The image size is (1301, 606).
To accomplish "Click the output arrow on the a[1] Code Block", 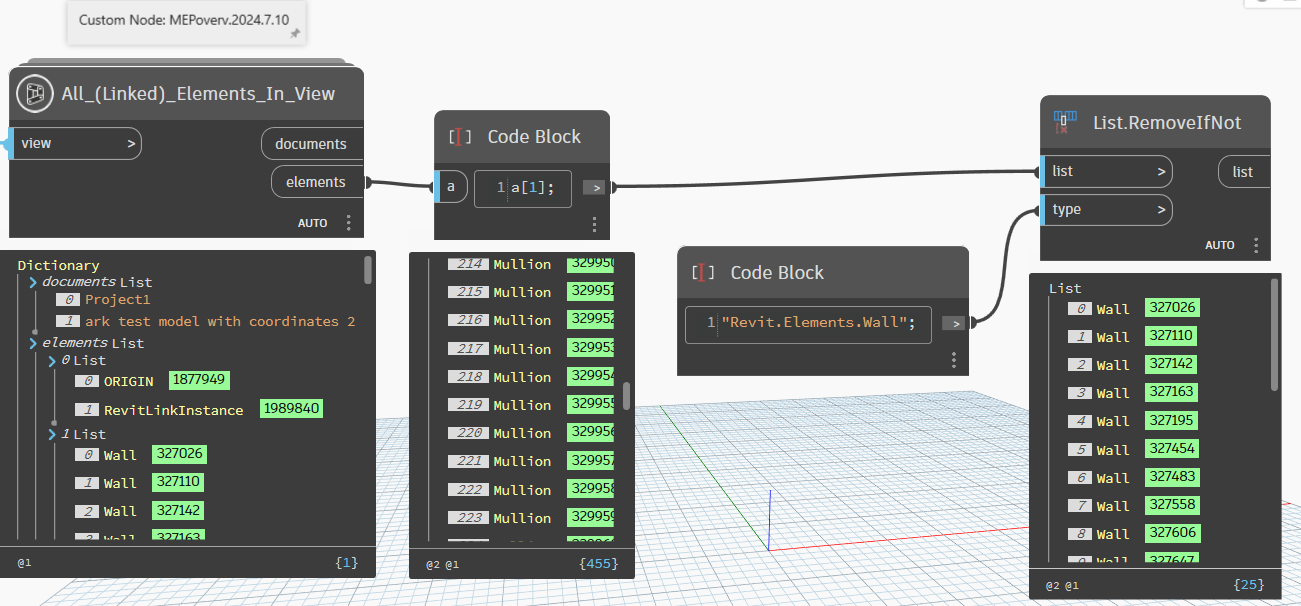I will click(595, 186).
